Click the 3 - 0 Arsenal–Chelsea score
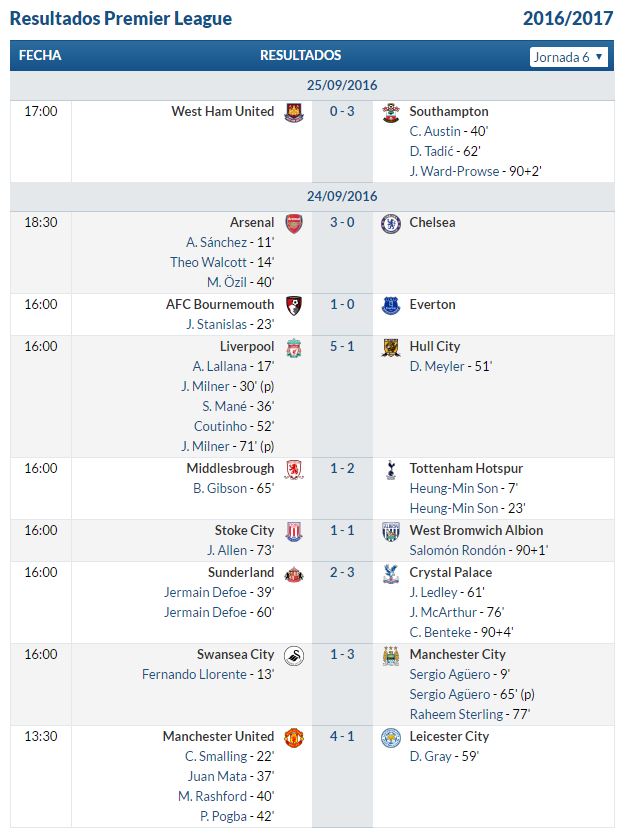The height and width of the screenshot is (838, 625). 342,222
